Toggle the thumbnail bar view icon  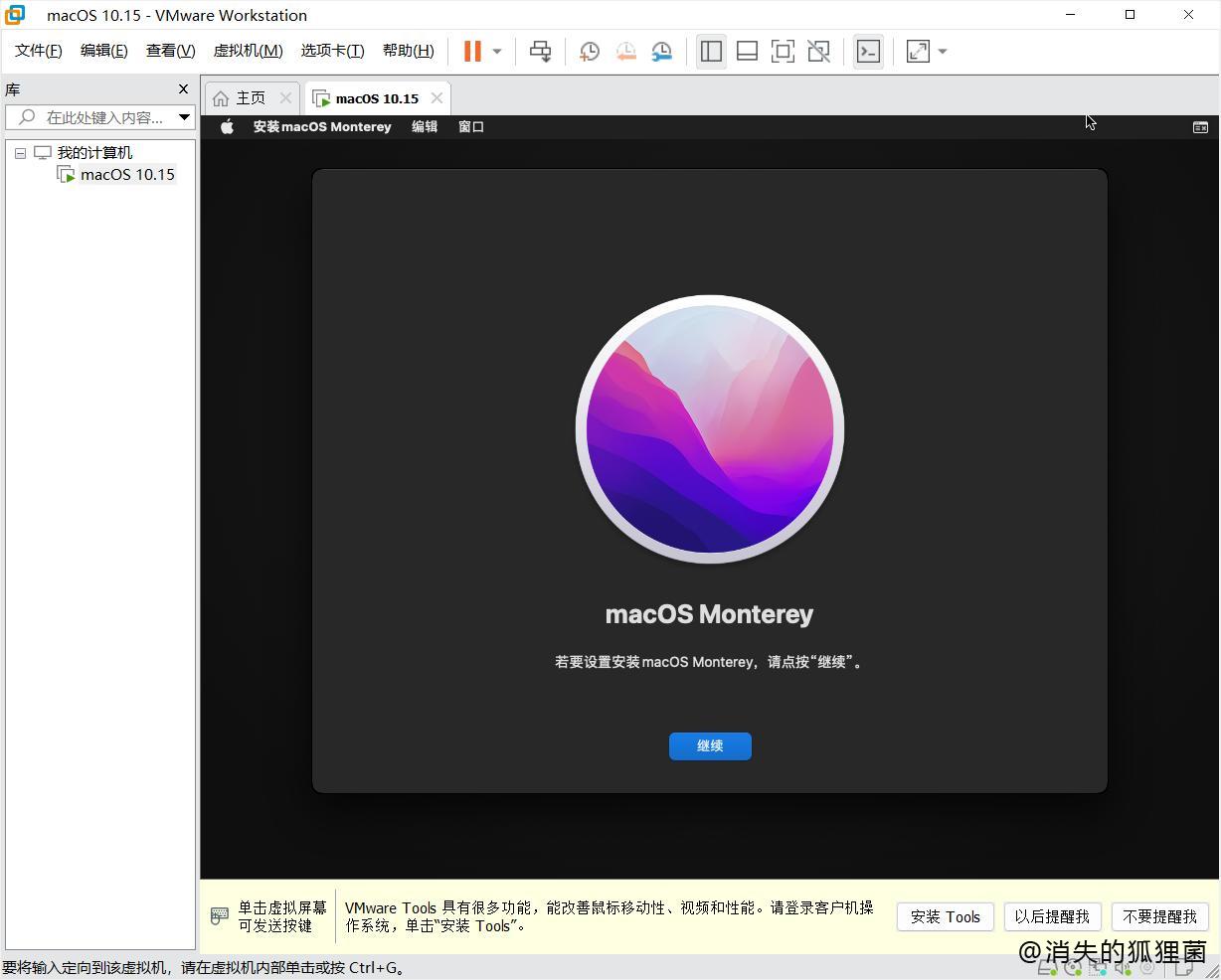tap(747, 52)
